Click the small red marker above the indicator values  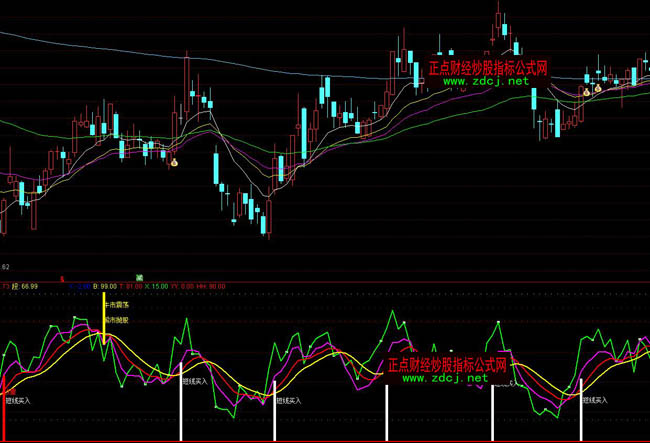point(63,277)
